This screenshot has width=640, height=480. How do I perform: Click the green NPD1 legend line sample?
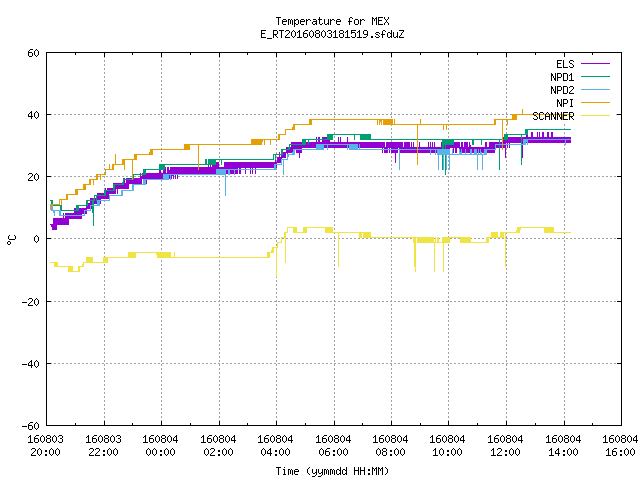pos(596,77)
